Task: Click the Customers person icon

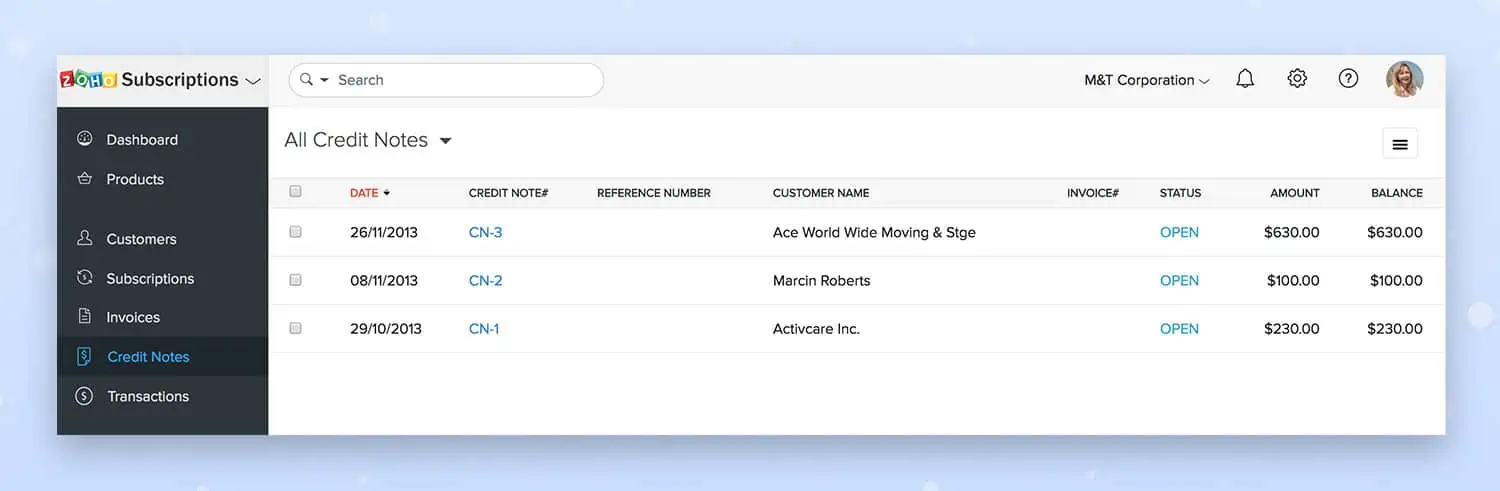Action: point(84,239)
